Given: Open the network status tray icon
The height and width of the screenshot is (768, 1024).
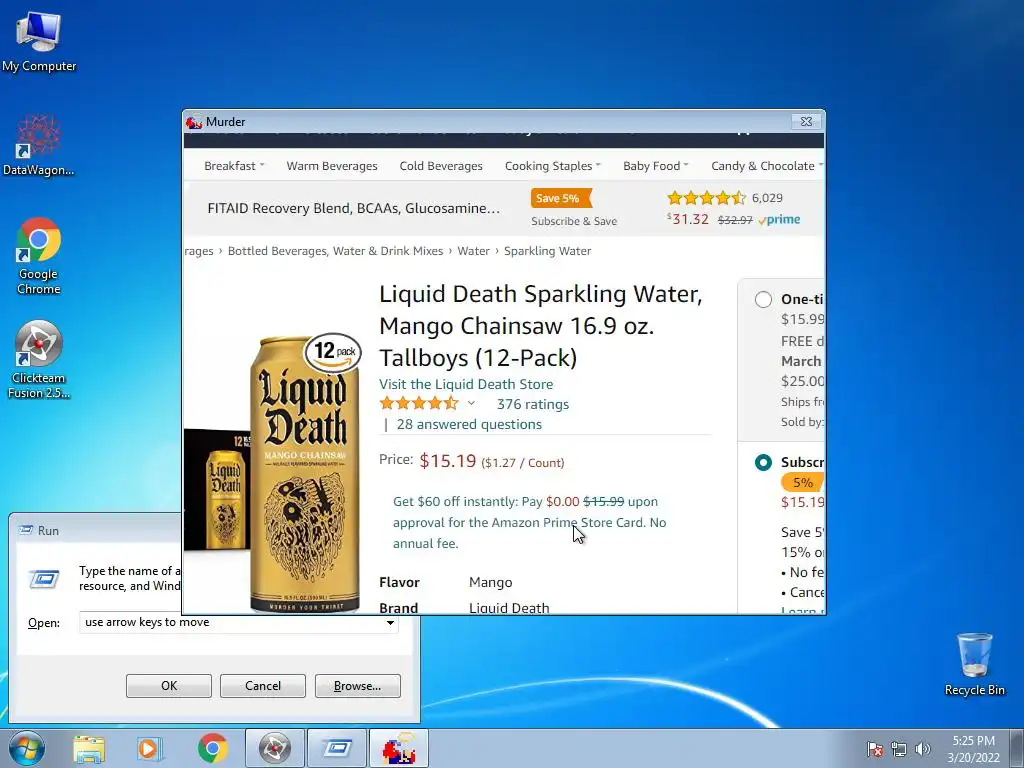Looking at the screenshot, I should 899,750.
